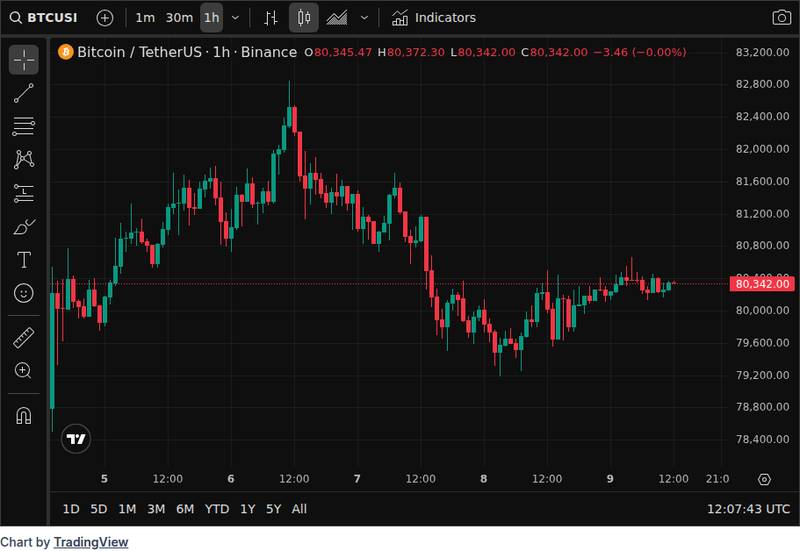Select the zoom in tool

(23, 370)
